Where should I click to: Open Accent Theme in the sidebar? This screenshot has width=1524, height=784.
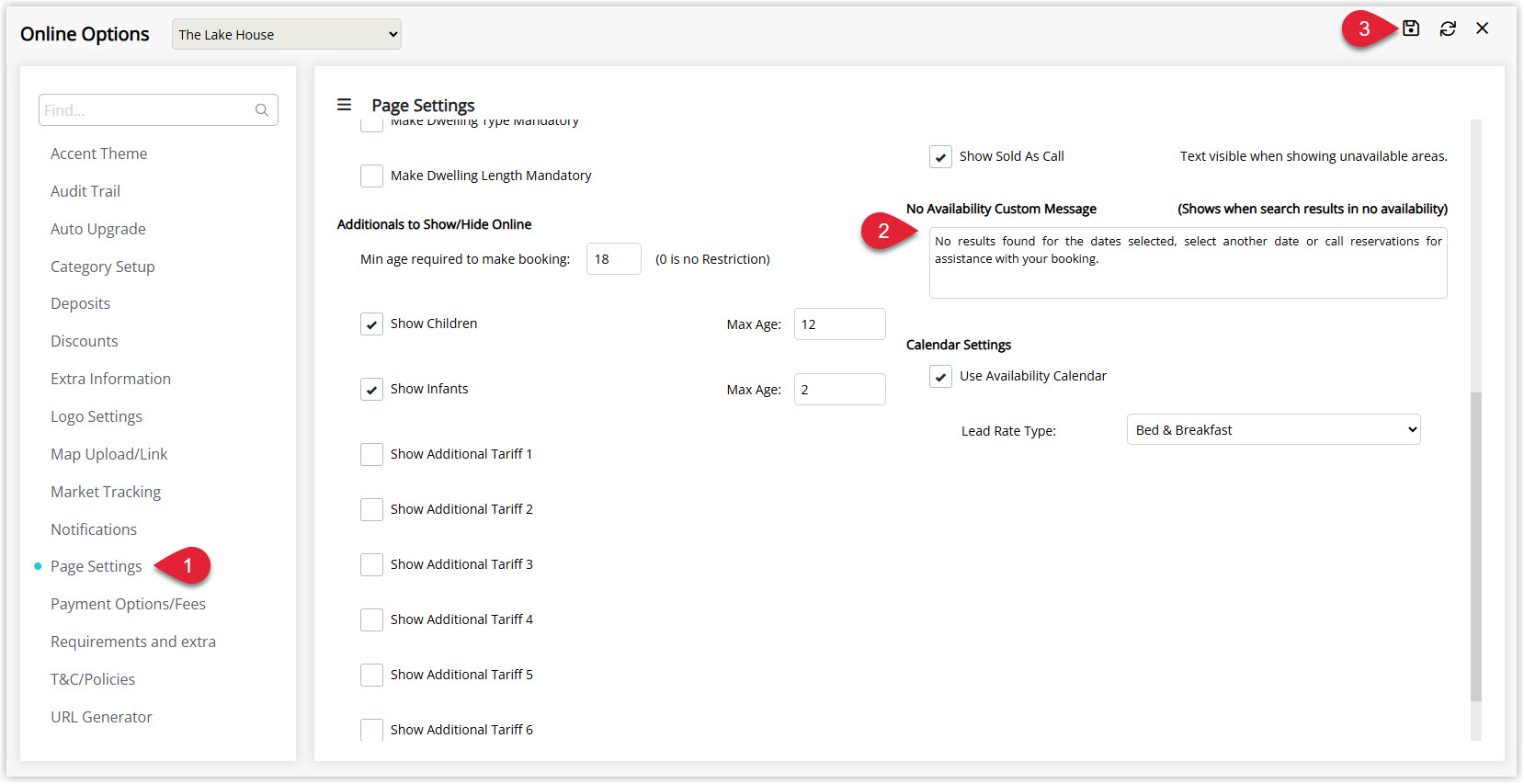tap(98, 153)
